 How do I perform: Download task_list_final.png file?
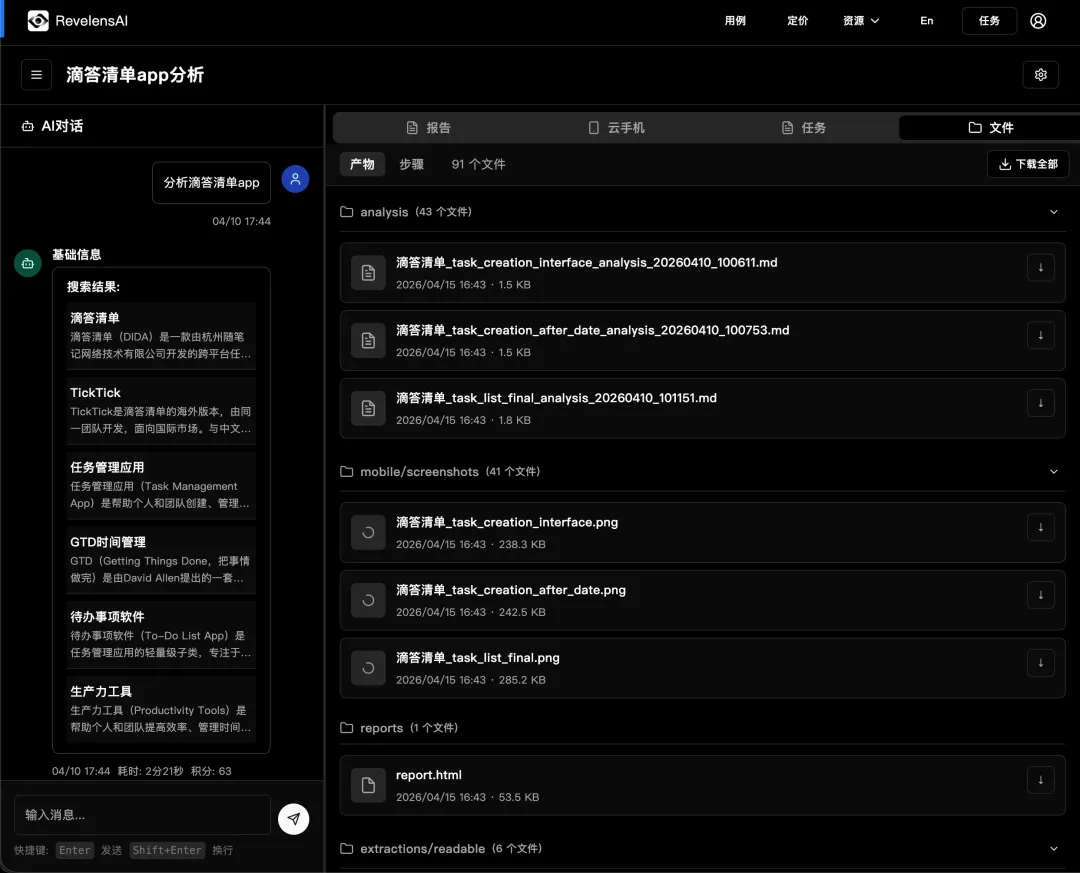[x=1041, y=663]
